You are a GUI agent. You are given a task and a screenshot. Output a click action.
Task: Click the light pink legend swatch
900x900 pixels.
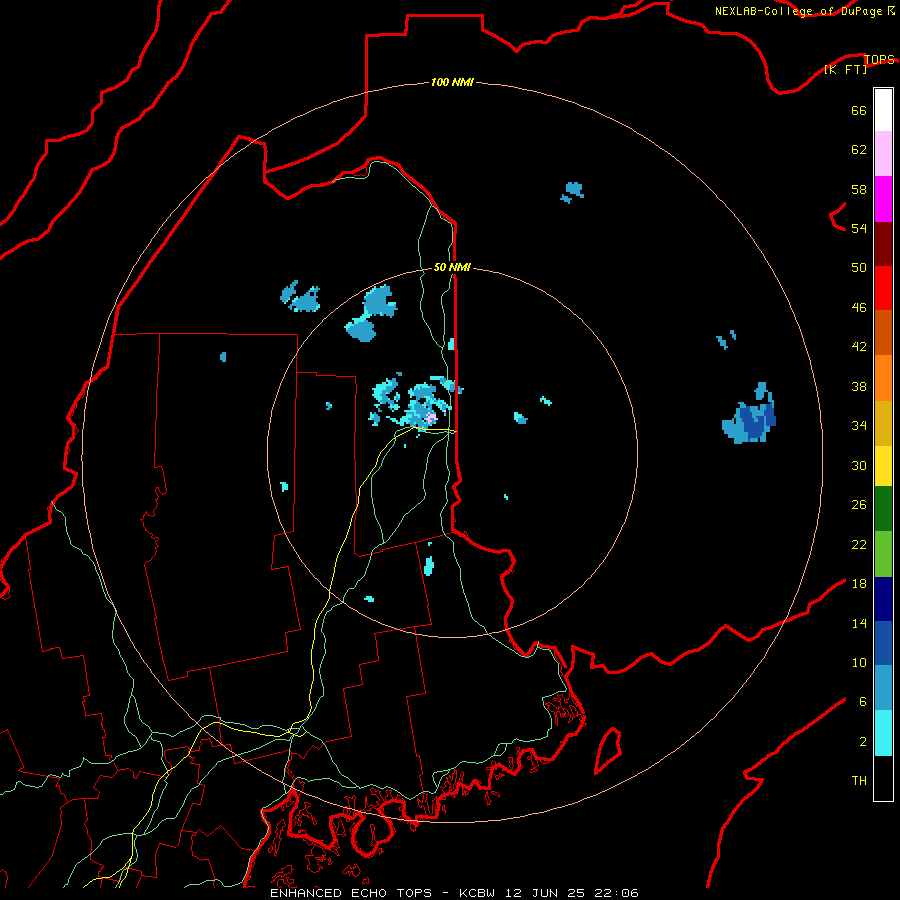pos(883,154)
